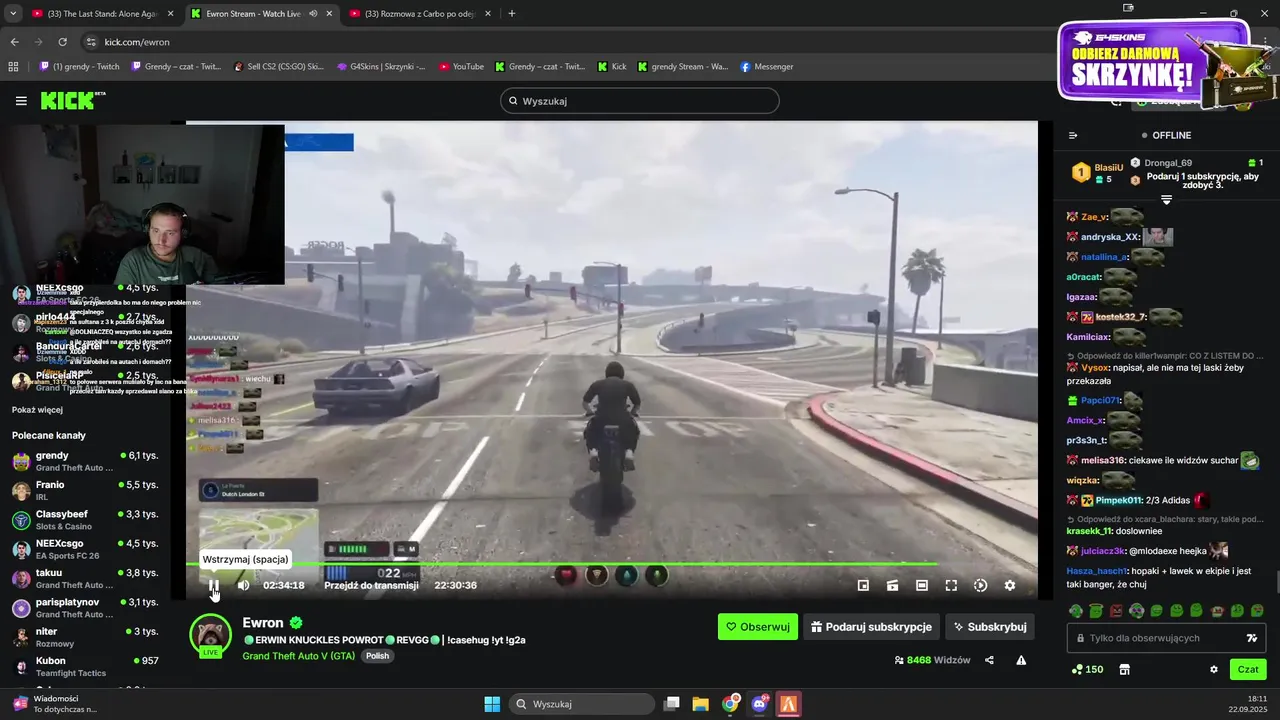Click the KICK logo
Viewport: 1280px width, 720px height.
tap(73, 100)
